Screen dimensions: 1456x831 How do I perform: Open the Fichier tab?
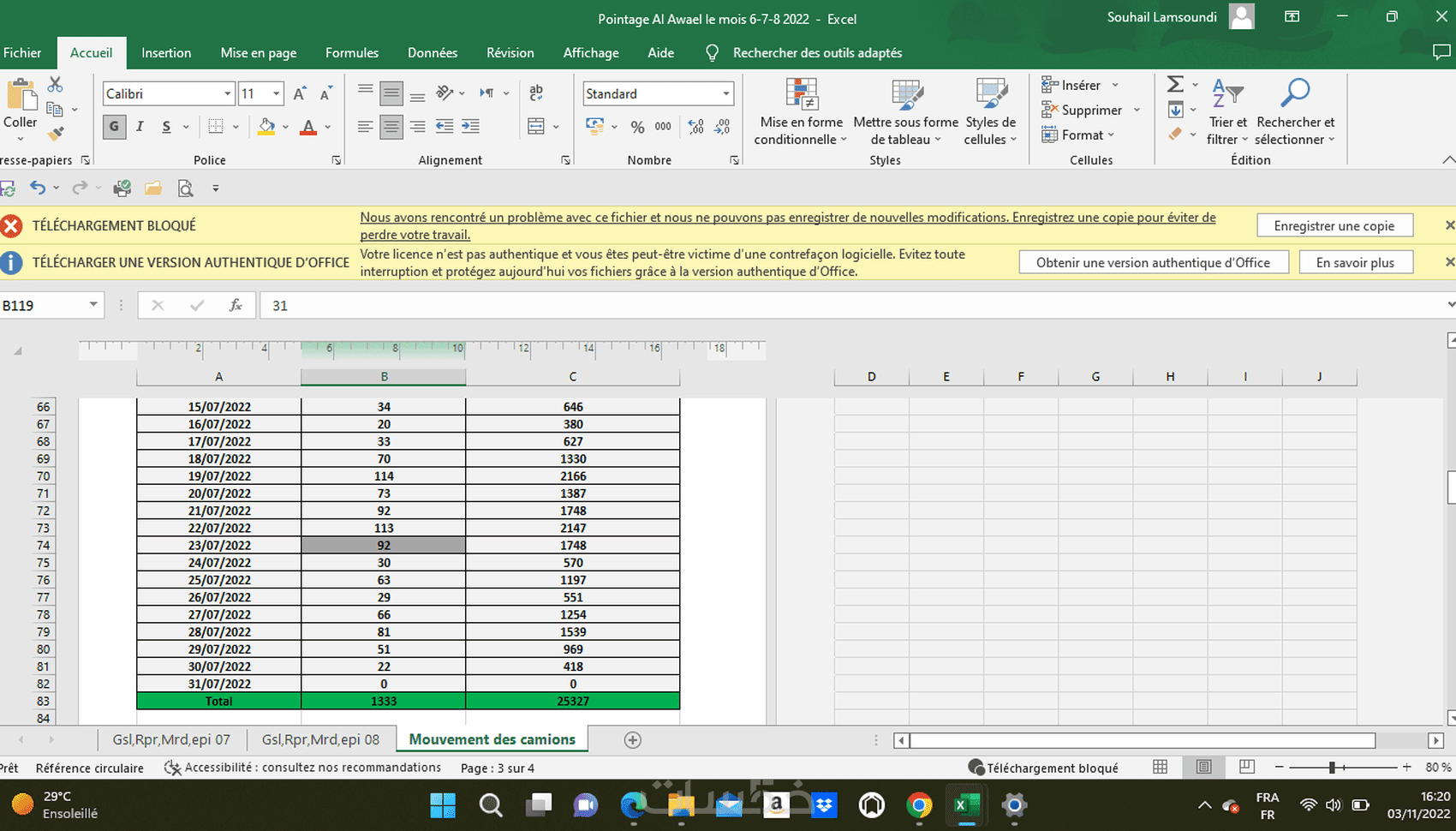(x=22, y=52)
